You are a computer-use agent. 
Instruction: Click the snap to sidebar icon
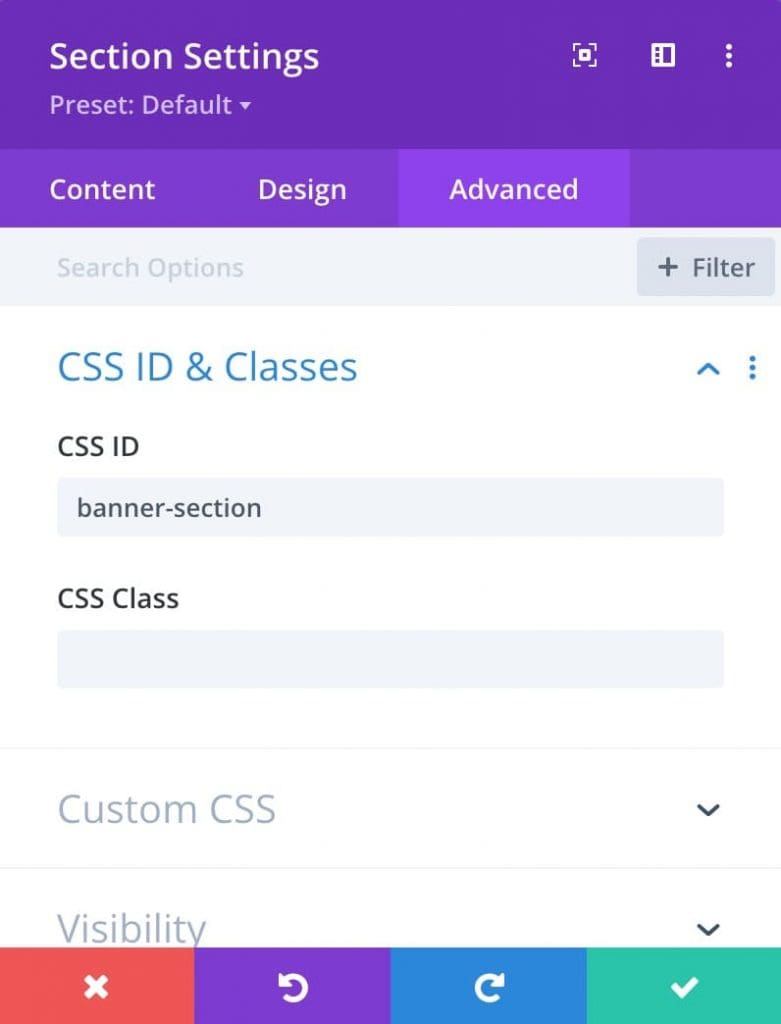pos(662,56)
